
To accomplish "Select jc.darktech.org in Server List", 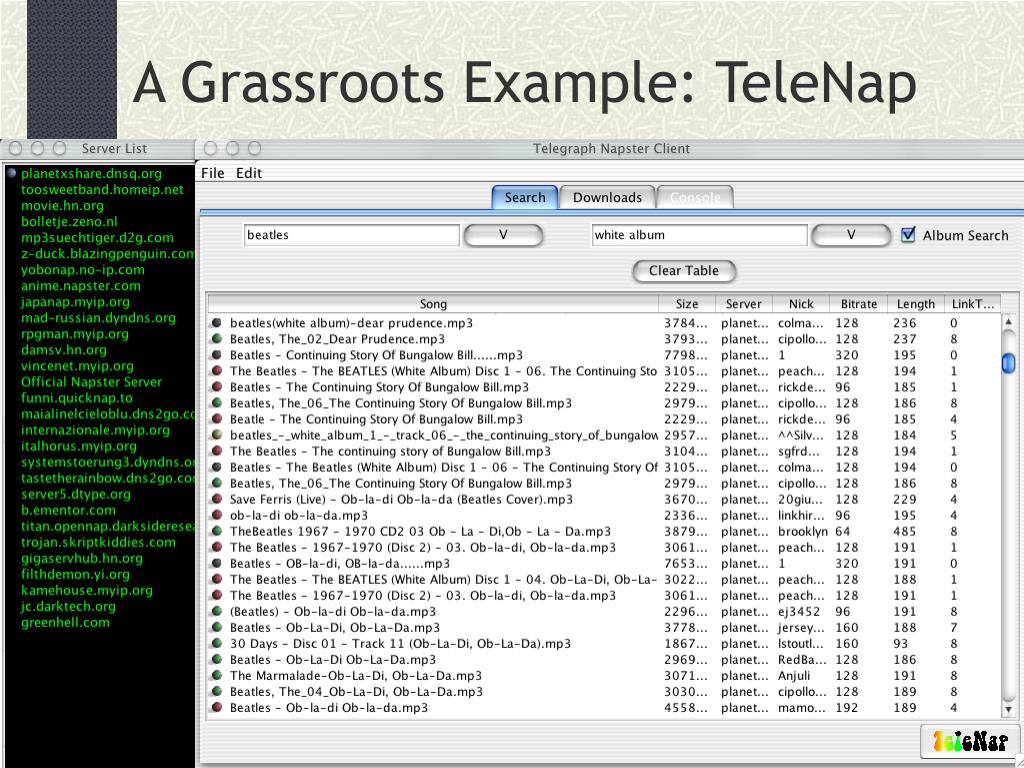I will [x=69, y=606].
